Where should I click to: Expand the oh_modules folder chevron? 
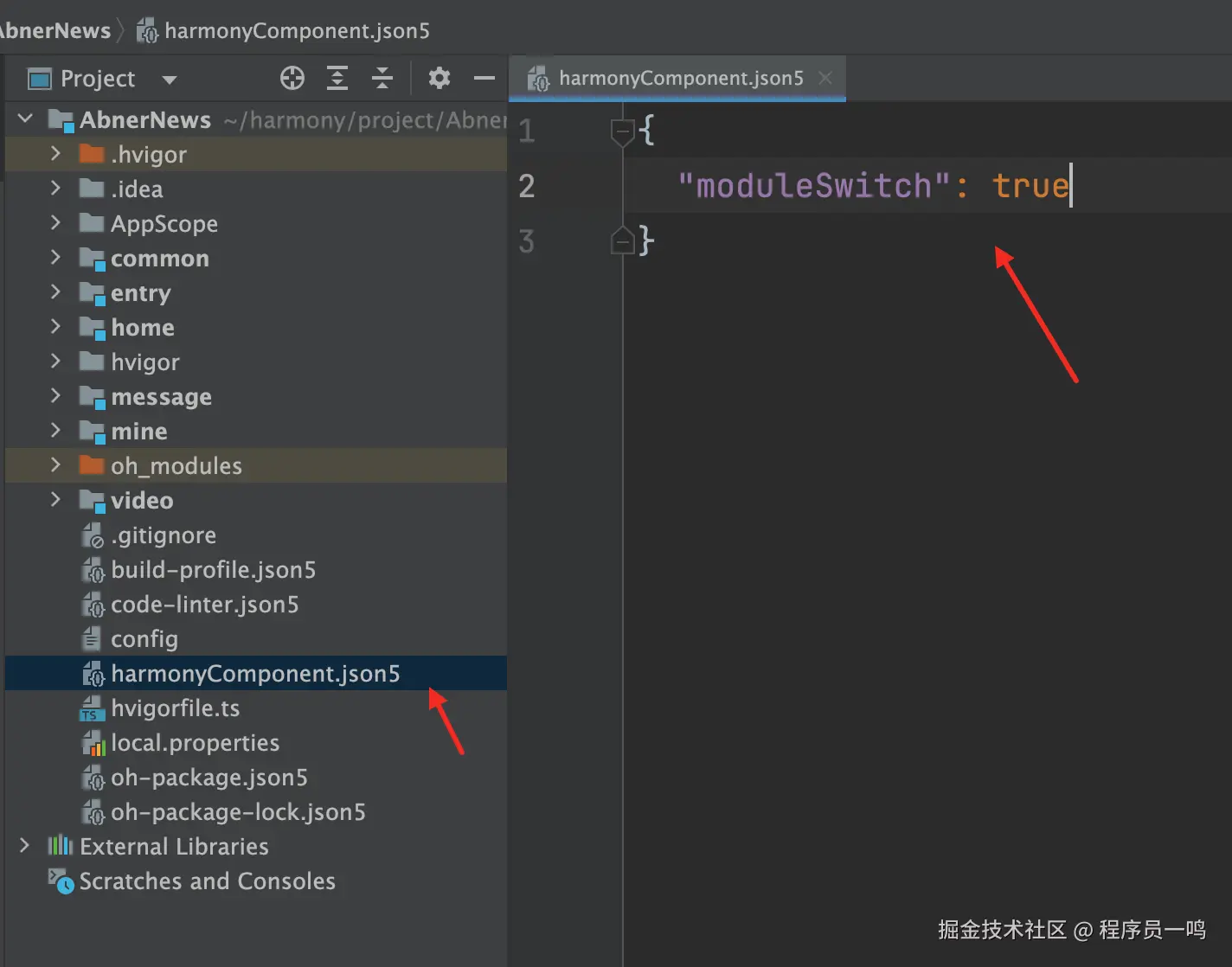click(x=55, y=464)
